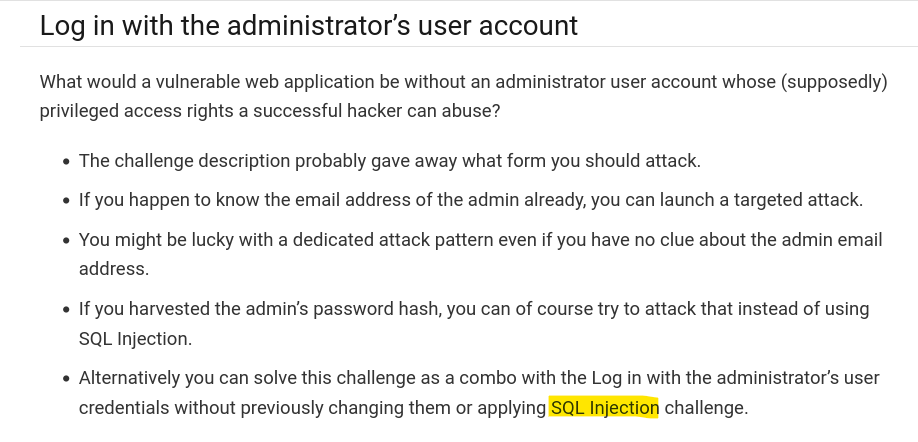Click the bullet dot before "If you happen"
918x442 pixels.
coord(66,201)
